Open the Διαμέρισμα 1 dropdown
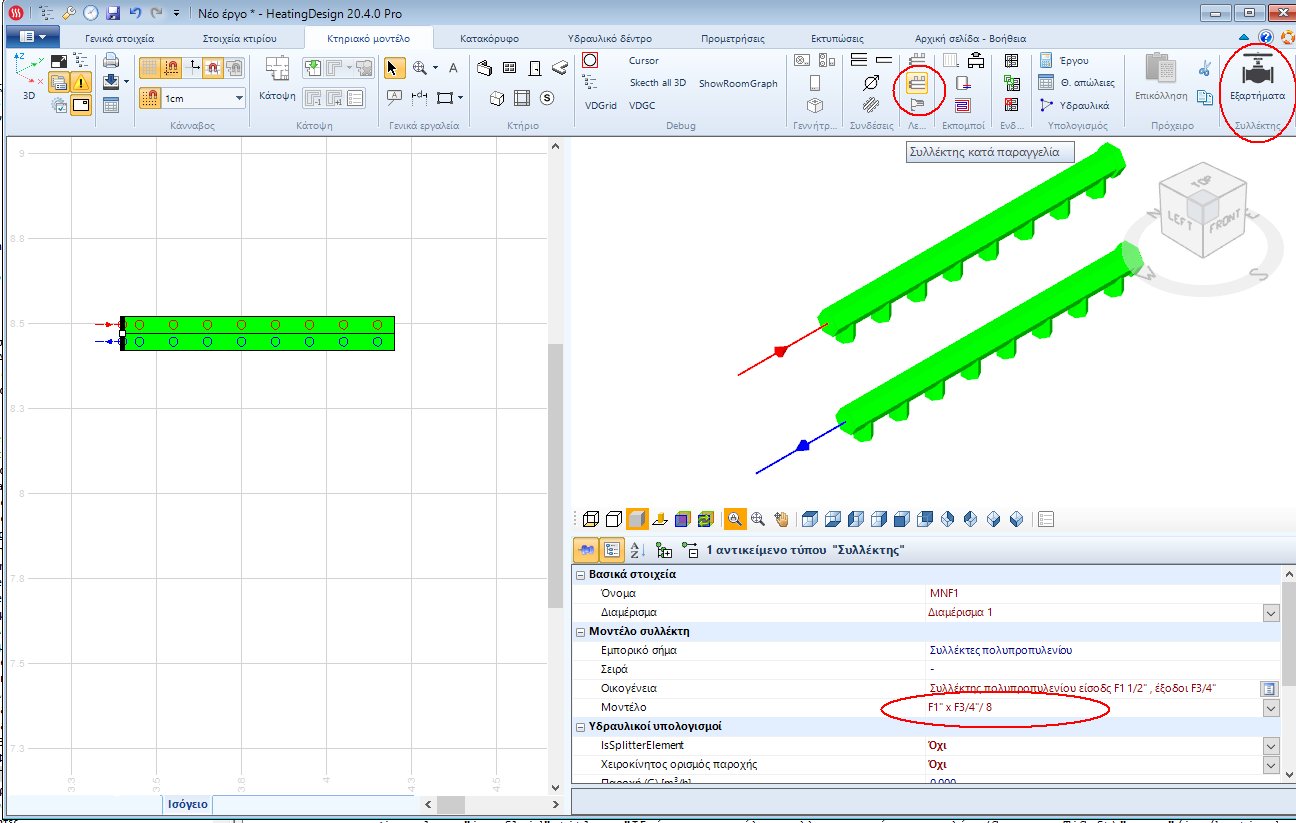This screenshot has width=1296, height=823. point(1270,612)
